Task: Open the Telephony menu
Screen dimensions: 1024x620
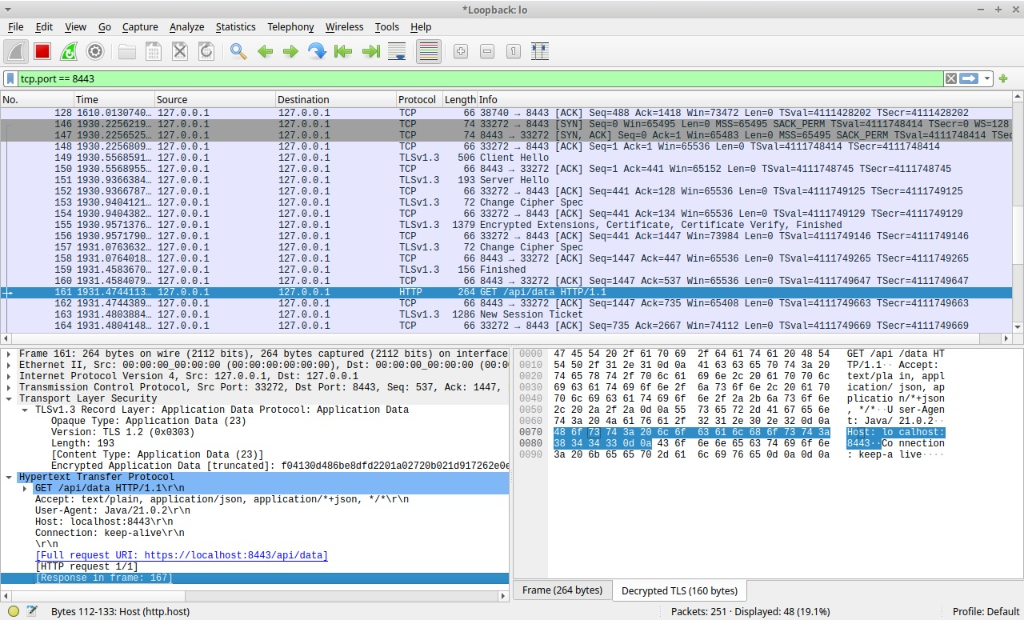Action: tap(291, 27)
